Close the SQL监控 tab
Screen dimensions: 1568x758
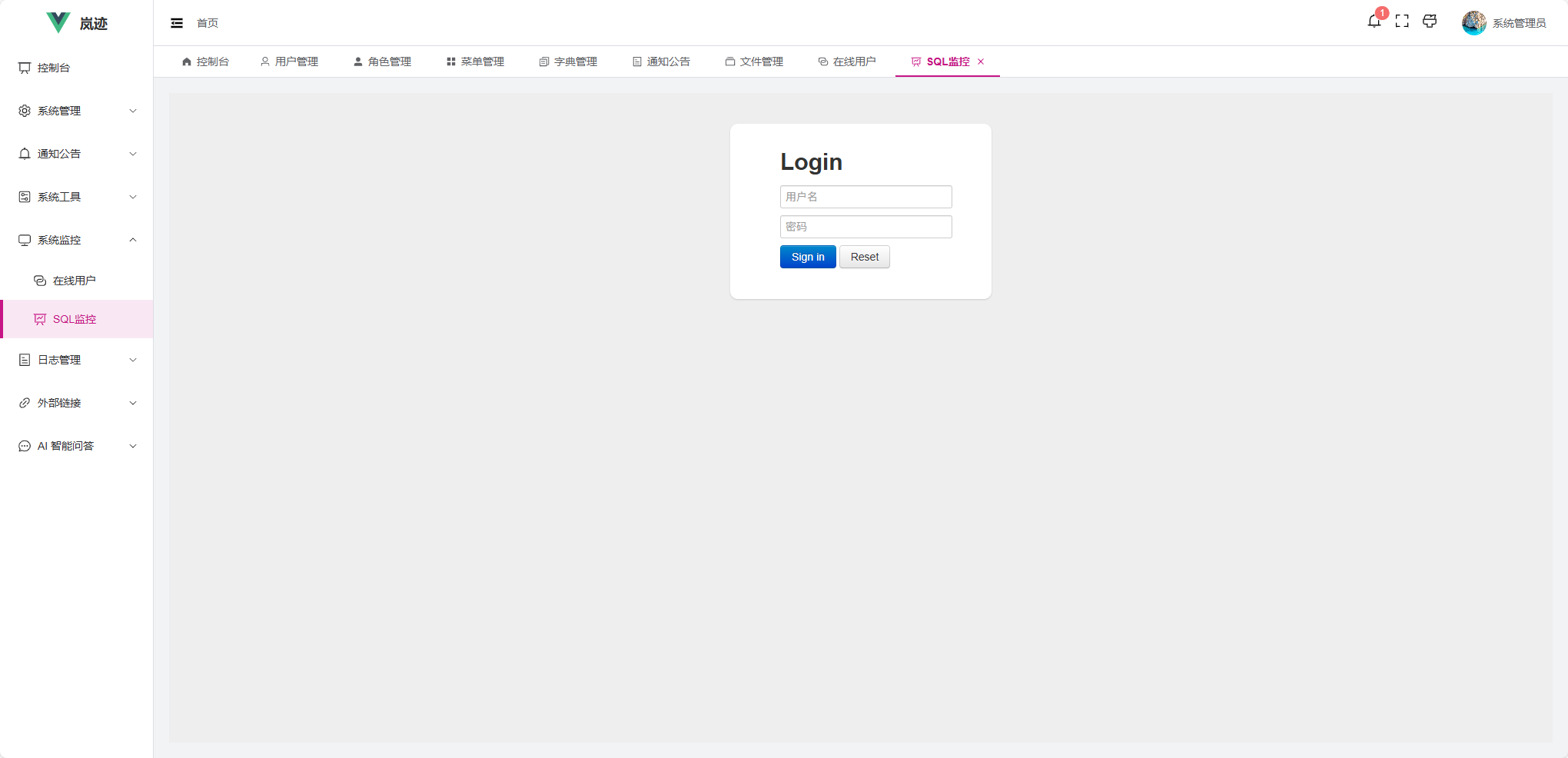[x=982, y=62]
